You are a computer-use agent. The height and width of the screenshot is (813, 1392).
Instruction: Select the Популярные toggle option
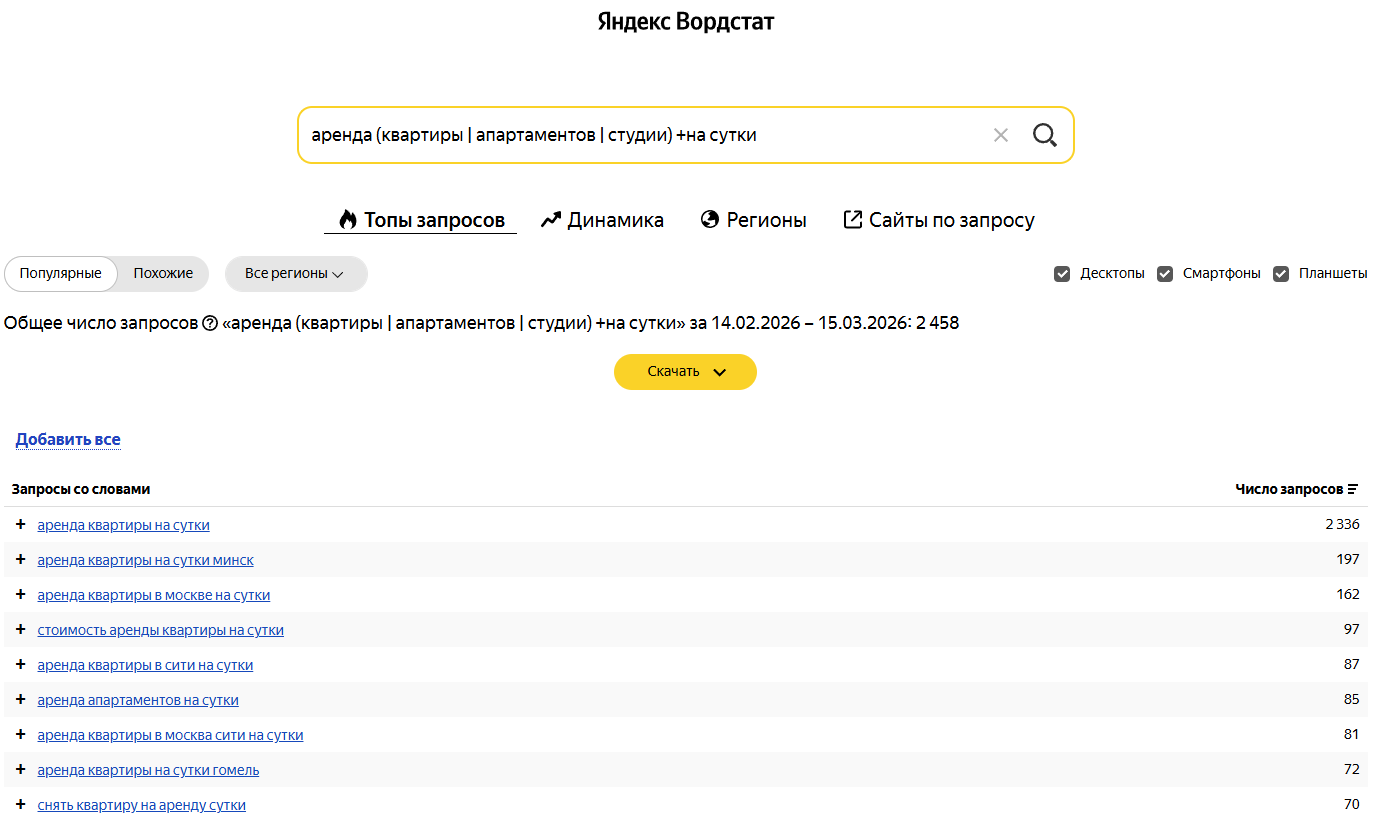61,274
